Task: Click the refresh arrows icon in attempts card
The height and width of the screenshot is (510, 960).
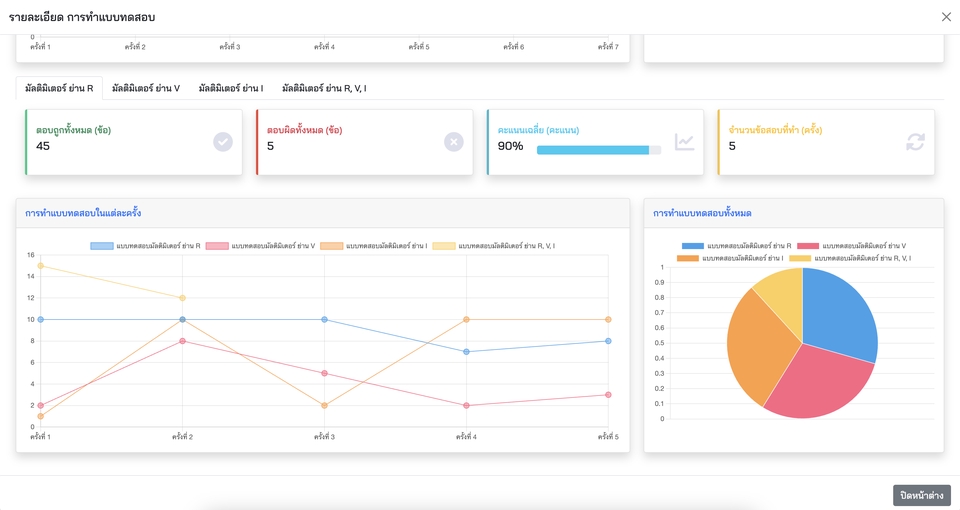Action: pyautogui.click(x=915, y=142)
